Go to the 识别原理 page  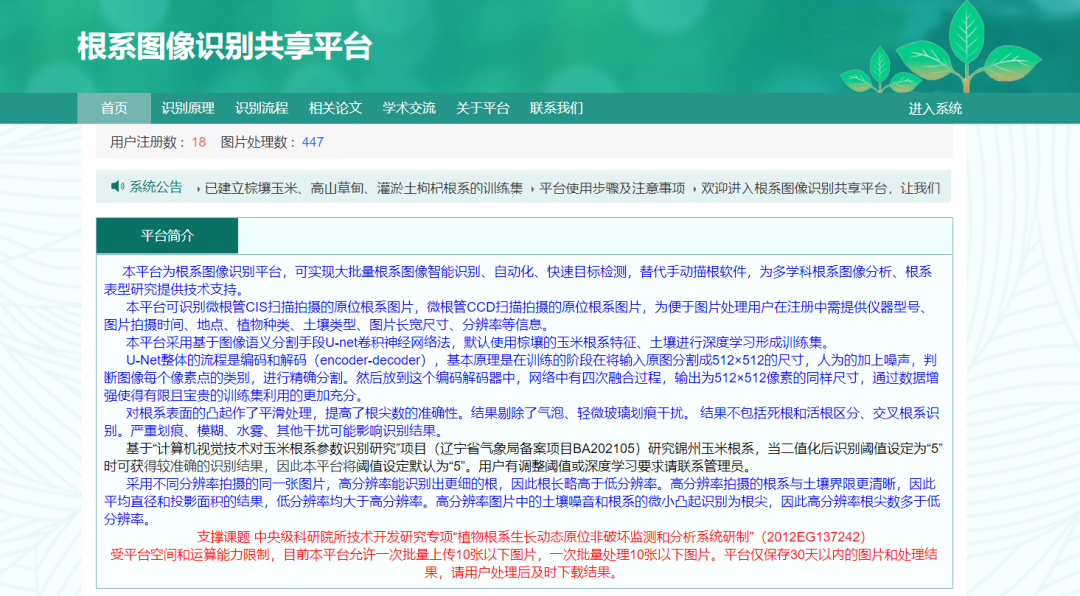point(188,109)
